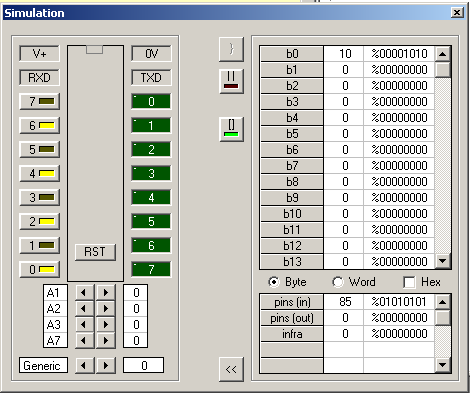470x393 pixels.
Task: Decrease the A7 analogue value with left arrow
Action: click(85, 340)
